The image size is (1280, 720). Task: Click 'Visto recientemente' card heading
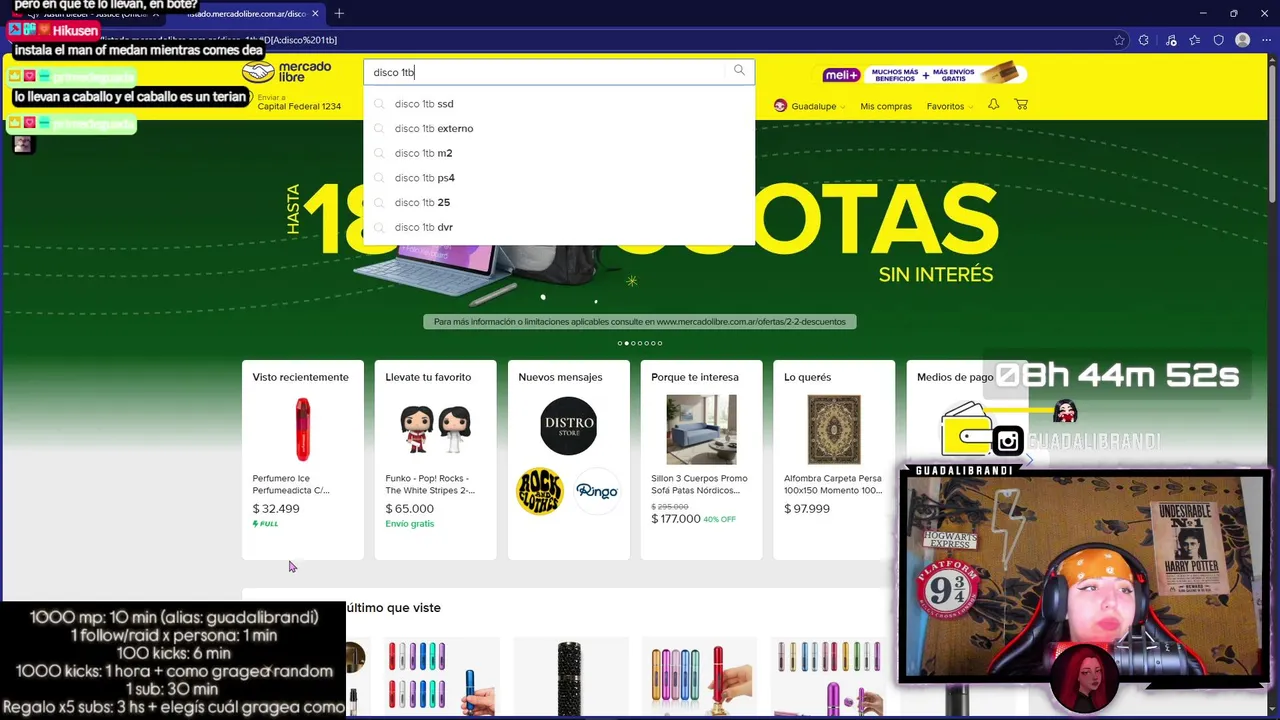301,377
